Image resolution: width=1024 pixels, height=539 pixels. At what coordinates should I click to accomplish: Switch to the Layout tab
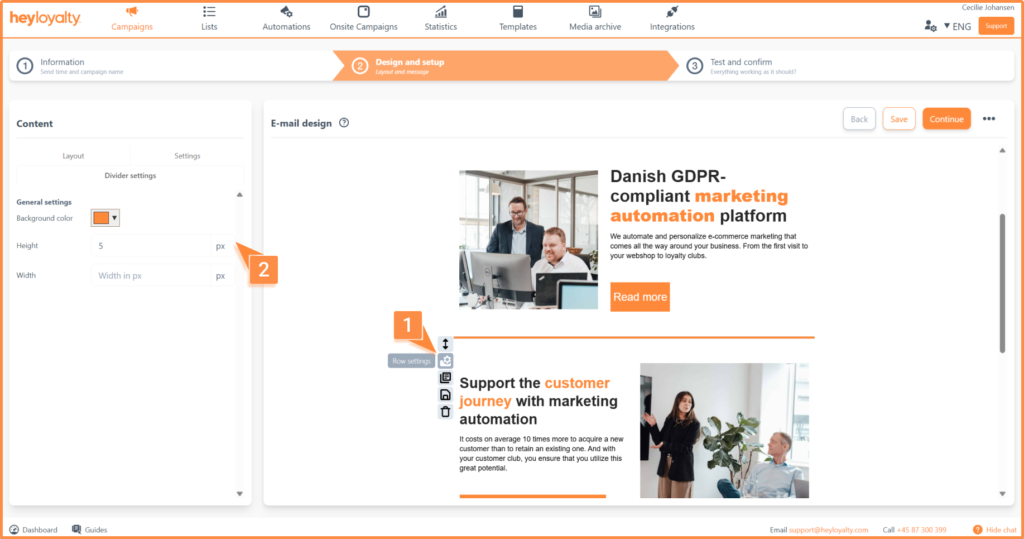(73, 156)
